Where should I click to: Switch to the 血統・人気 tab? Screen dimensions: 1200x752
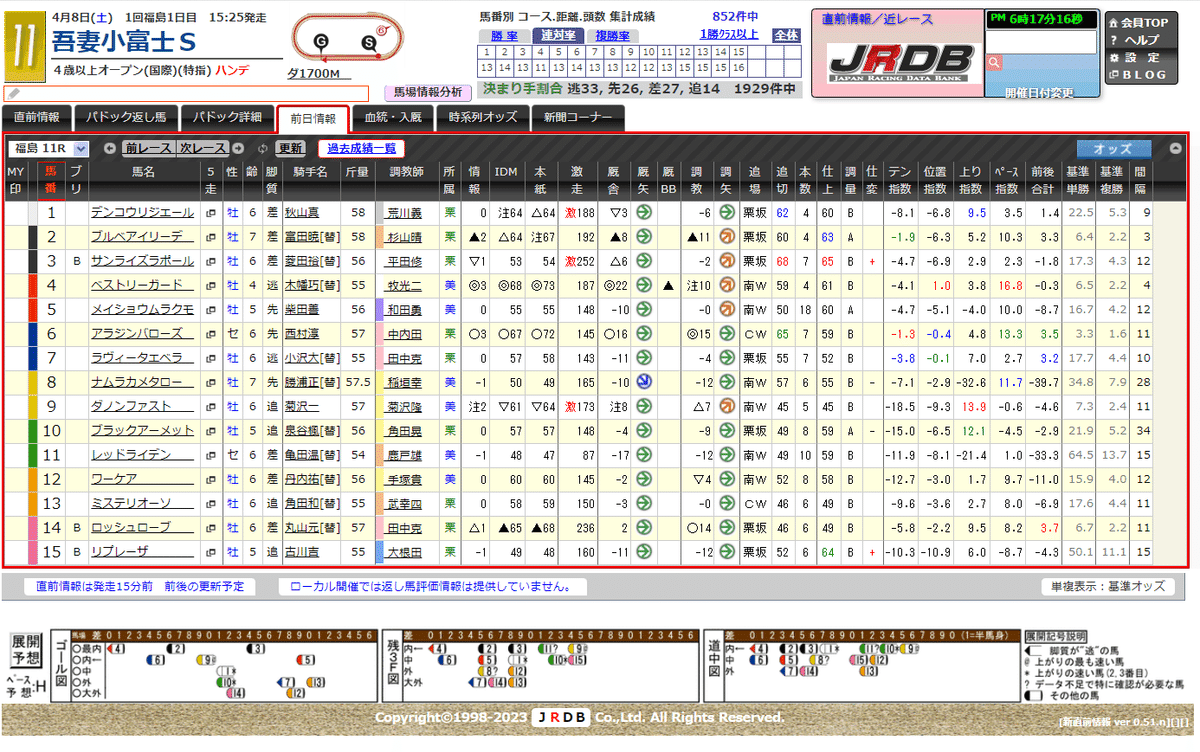[x=394, y=117]
